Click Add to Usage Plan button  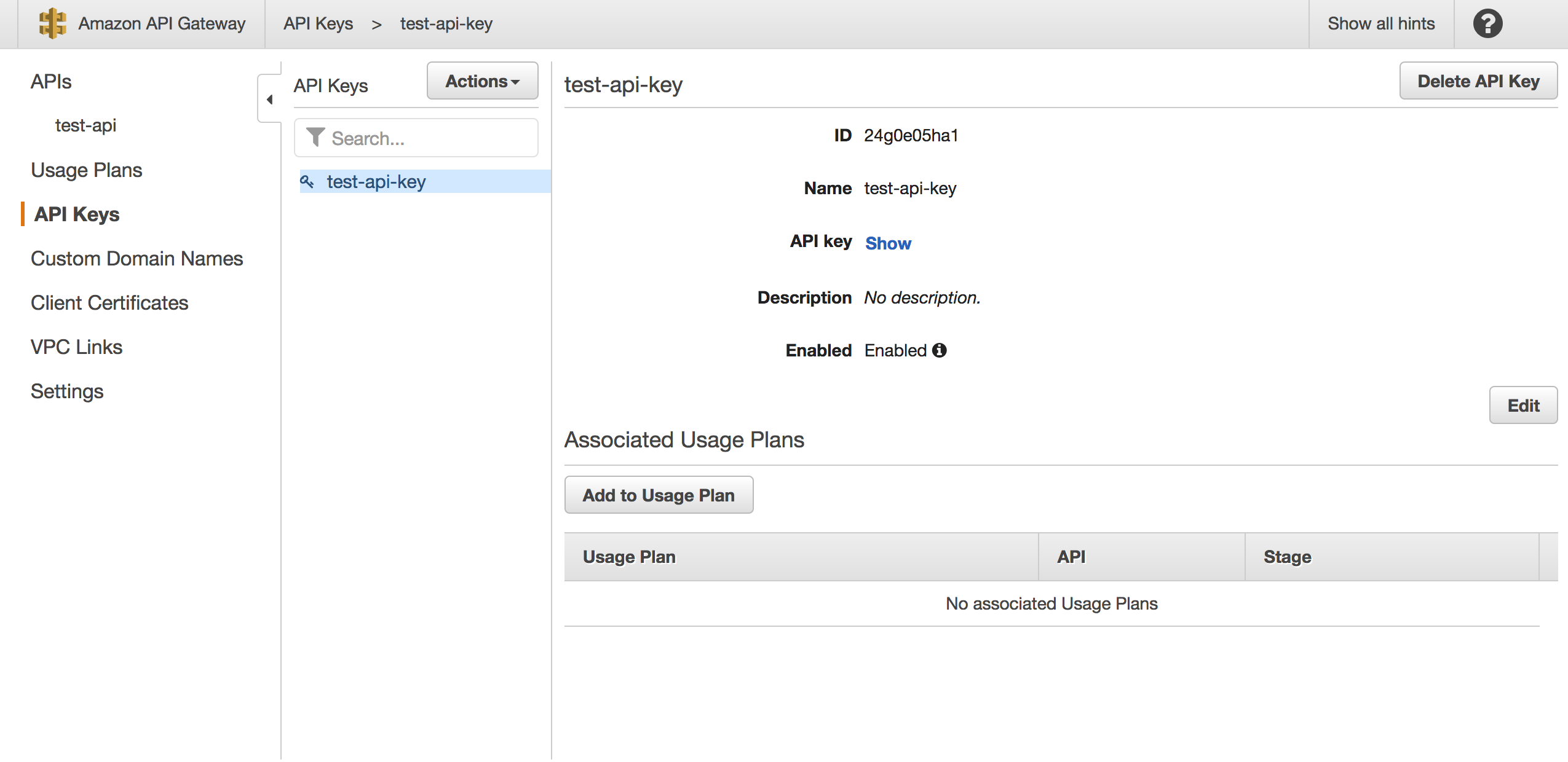(x=658, y=495)
